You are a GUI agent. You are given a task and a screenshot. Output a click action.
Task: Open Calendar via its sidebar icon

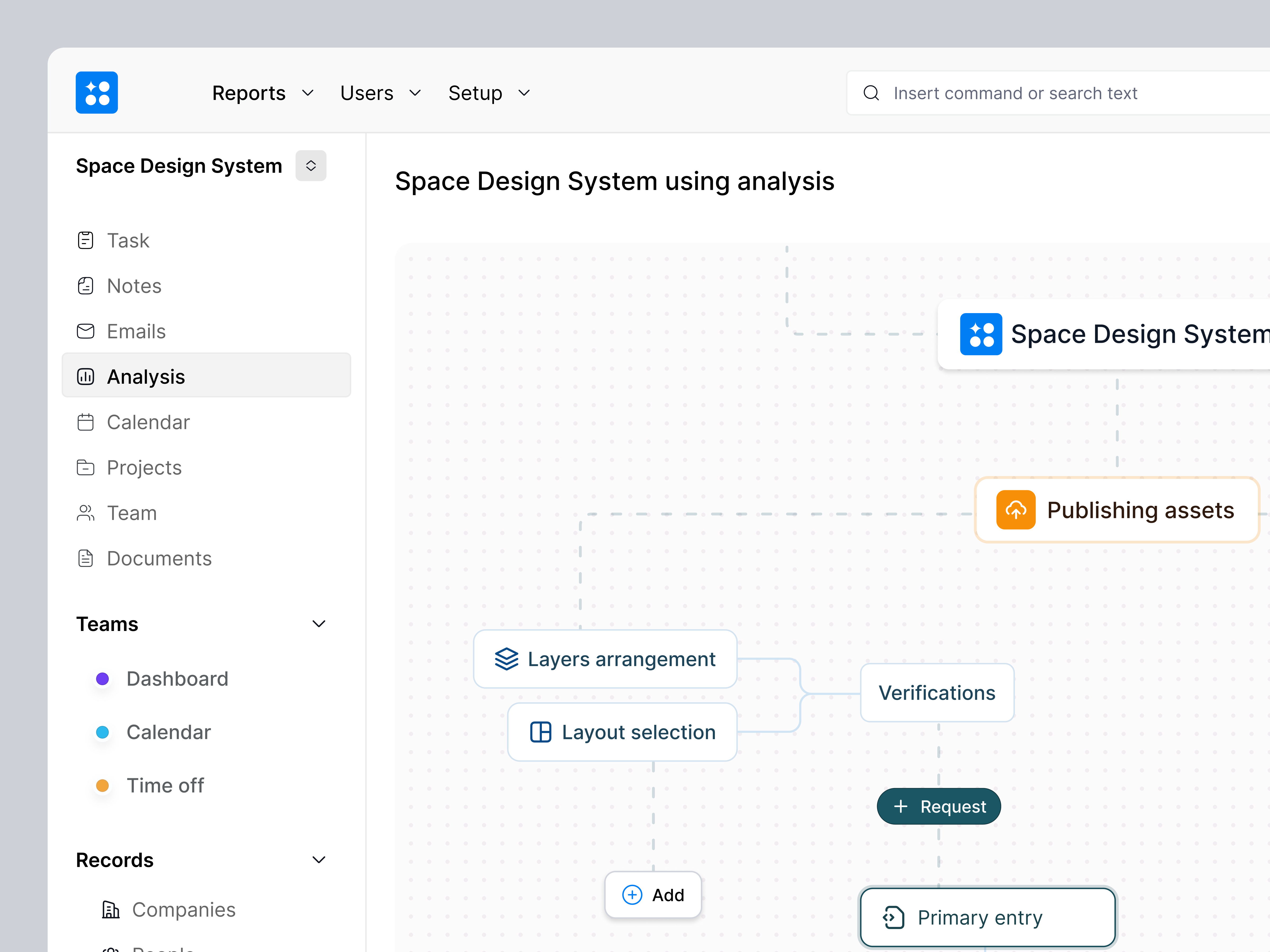tap(85, 422)
